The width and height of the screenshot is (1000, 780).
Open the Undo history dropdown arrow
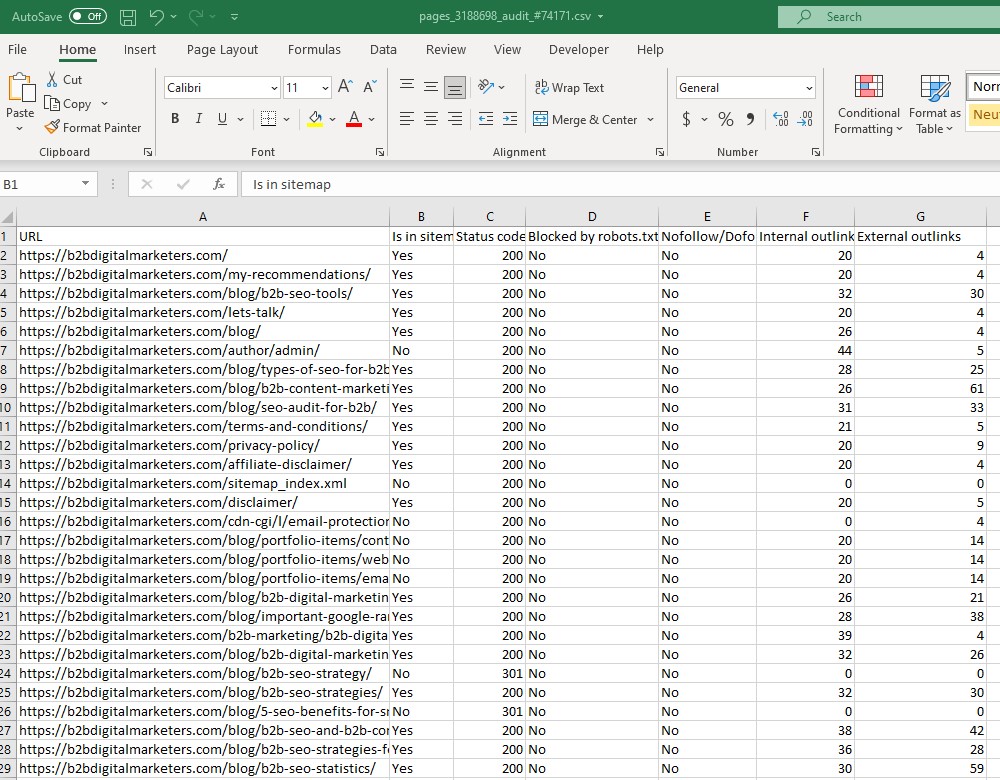pos(173,17)
